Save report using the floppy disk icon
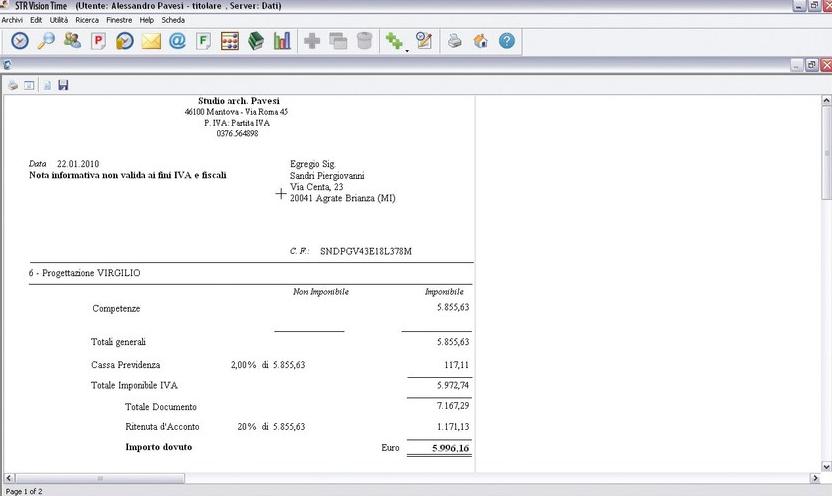 63,85
